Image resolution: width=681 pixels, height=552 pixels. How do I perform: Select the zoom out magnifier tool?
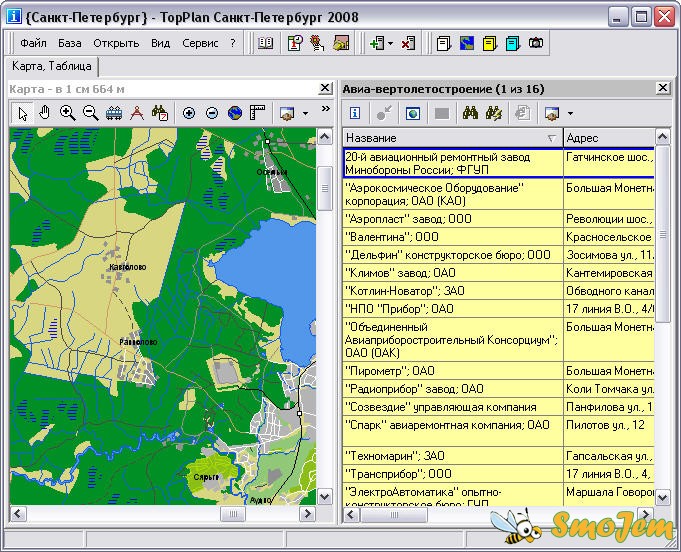90,113
